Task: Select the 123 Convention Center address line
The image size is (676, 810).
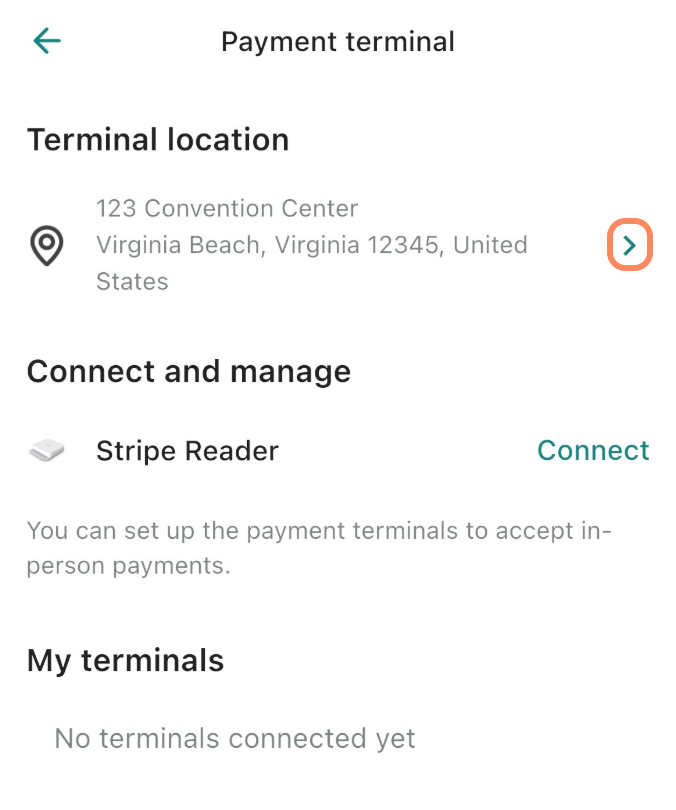Action: click(227, 209)
